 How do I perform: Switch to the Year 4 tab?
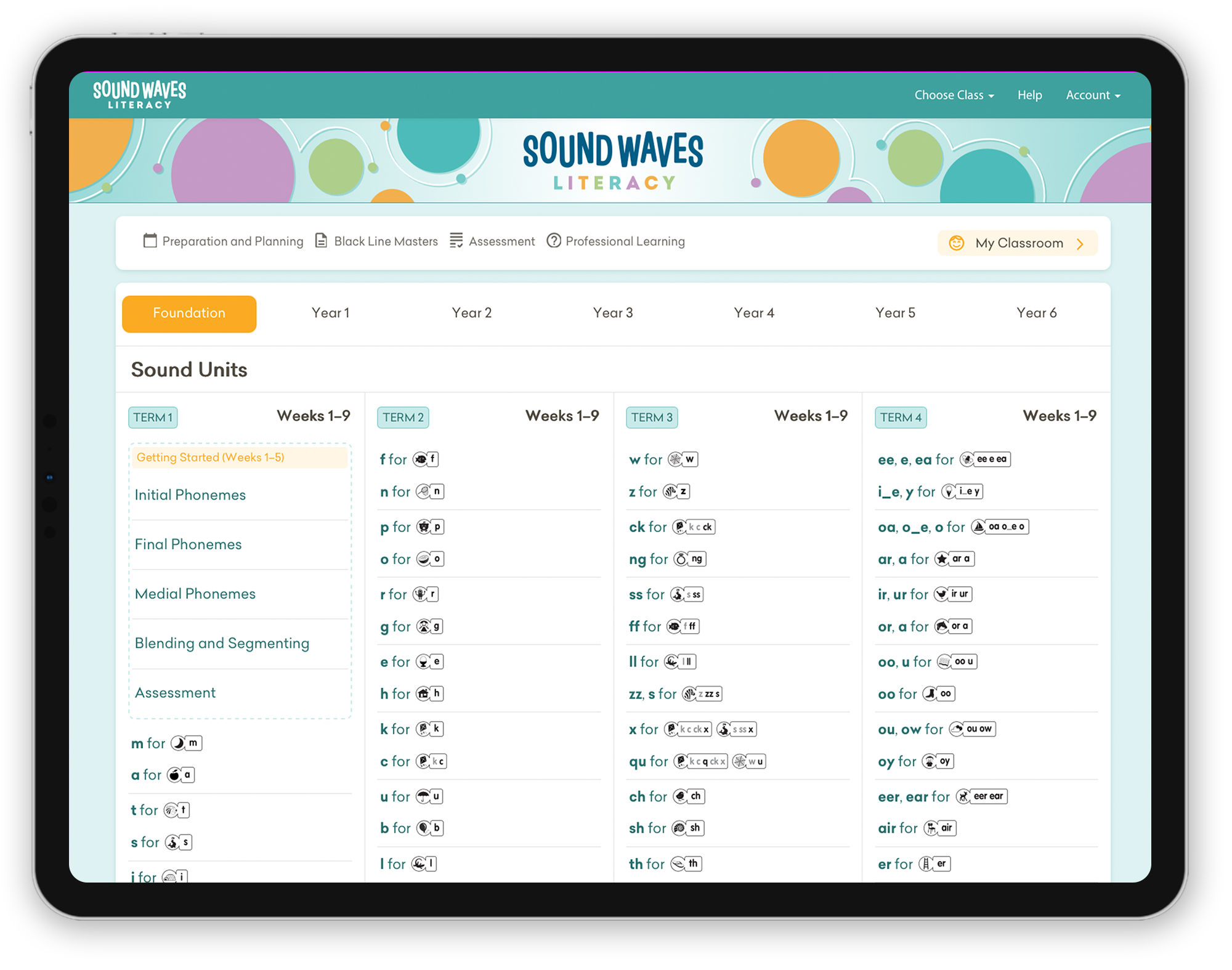754,313
